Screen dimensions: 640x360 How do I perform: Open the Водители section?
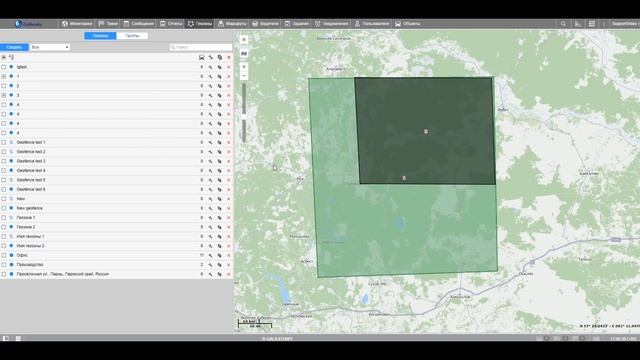pos(265,24)
